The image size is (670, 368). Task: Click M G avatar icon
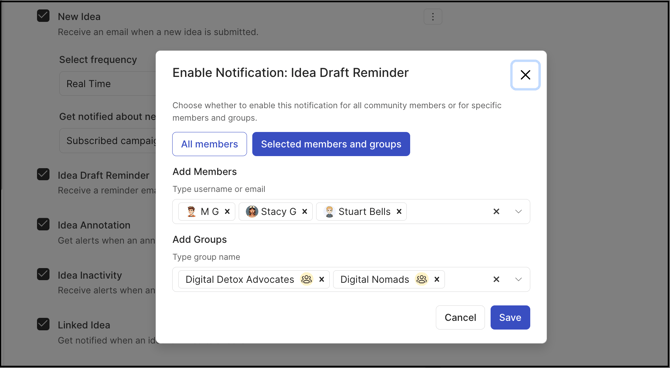tap(191, 212)
